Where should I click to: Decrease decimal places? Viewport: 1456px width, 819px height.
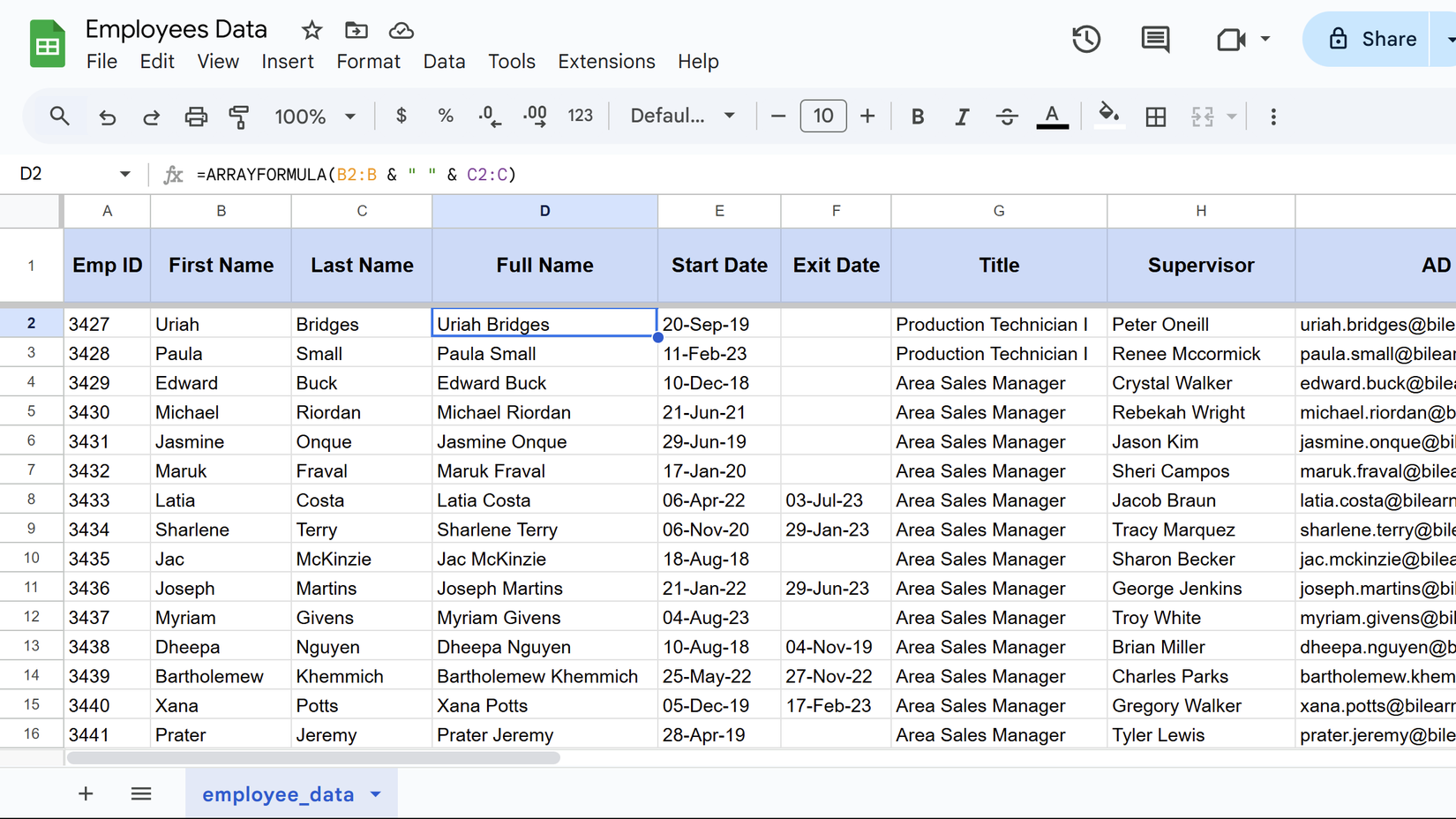(489, 116)
